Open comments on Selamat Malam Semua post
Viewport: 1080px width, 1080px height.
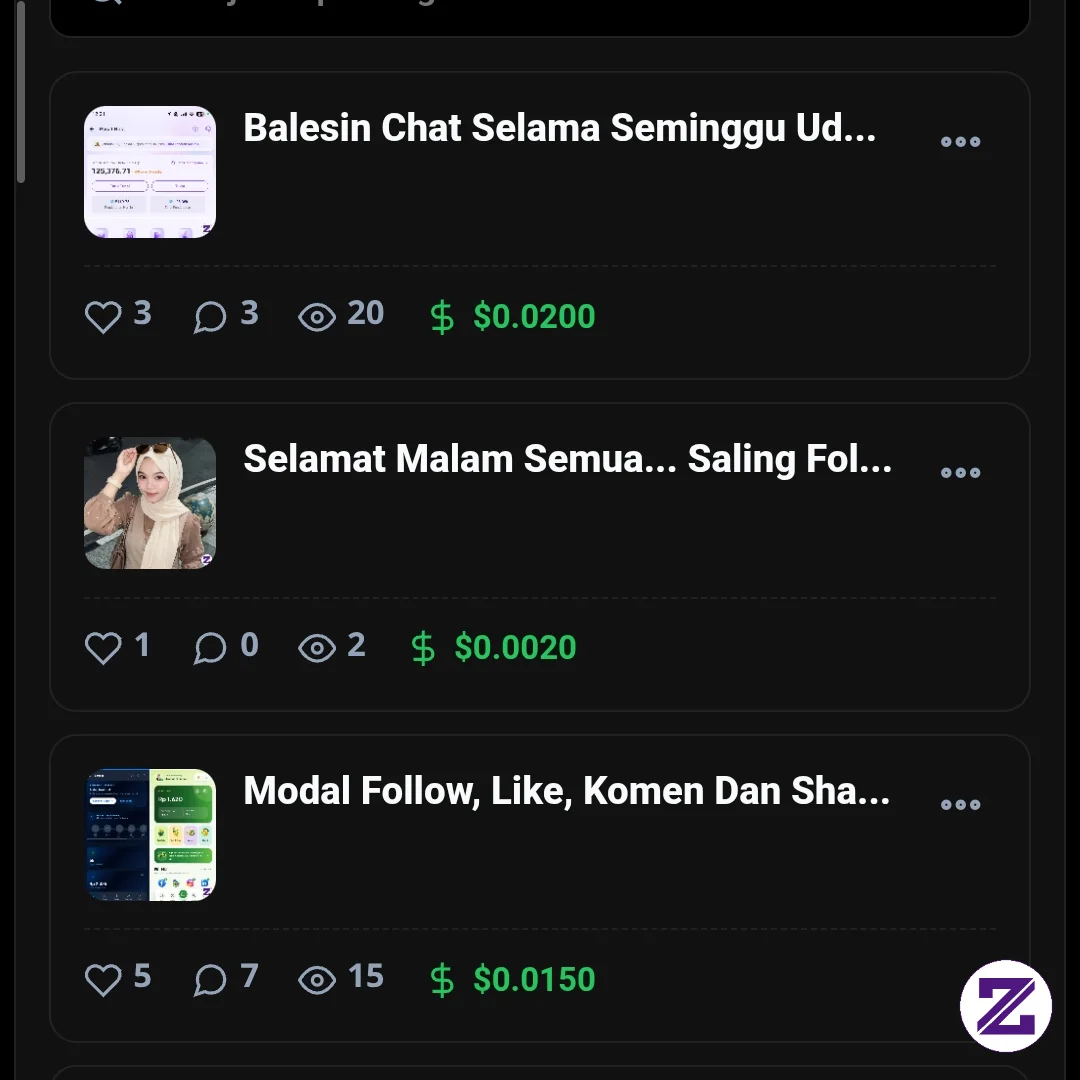pos(210,648)
